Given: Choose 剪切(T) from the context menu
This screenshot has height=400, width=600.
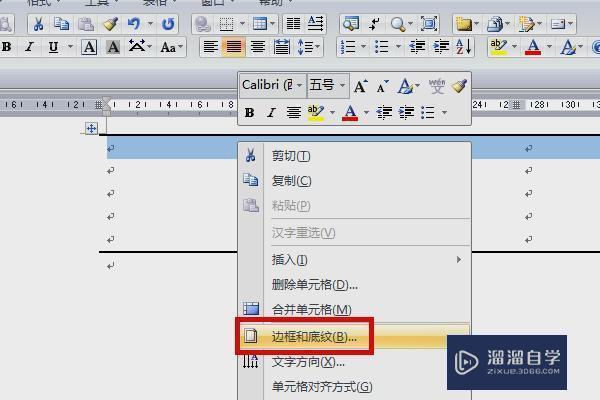Looking at the screenshot, I should (354, 156).
